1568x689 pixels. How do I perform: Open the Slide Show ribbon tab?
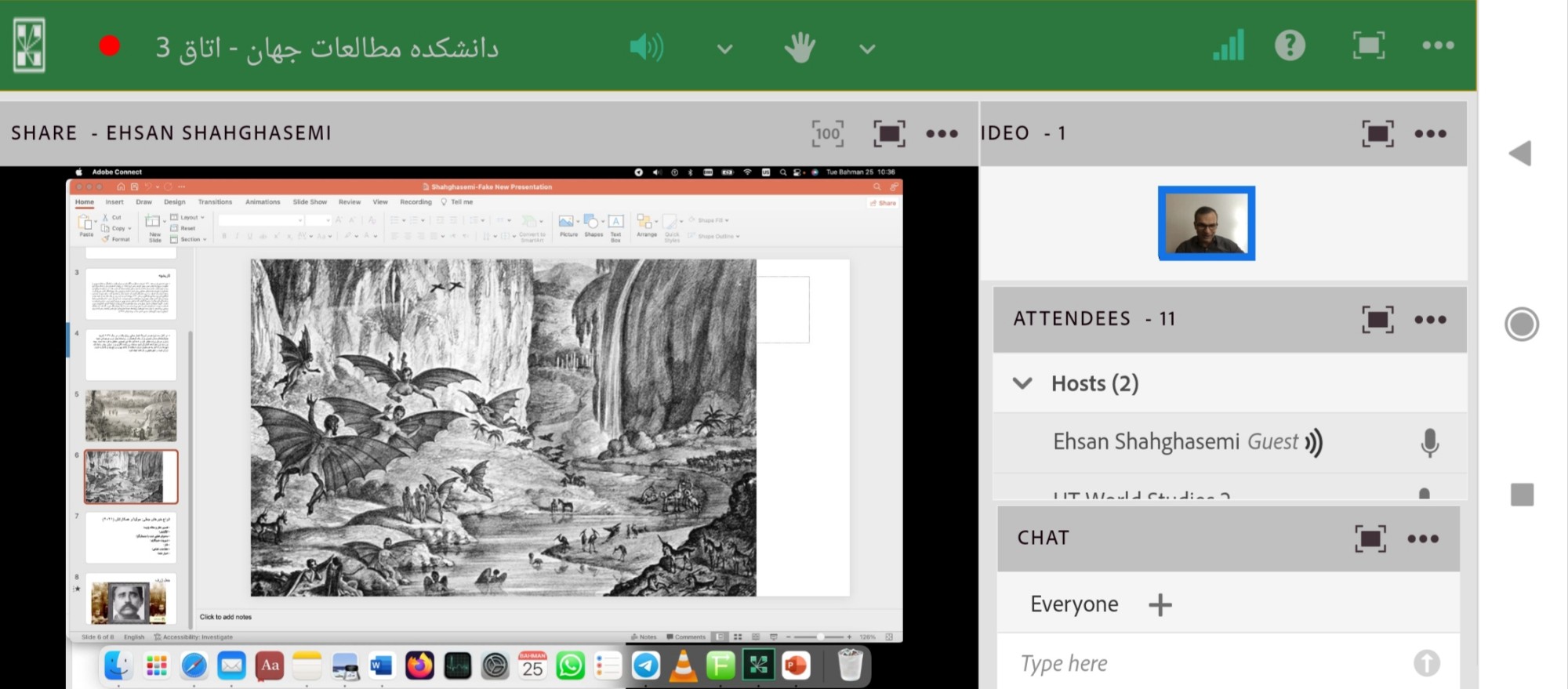(x=310, y=202)
